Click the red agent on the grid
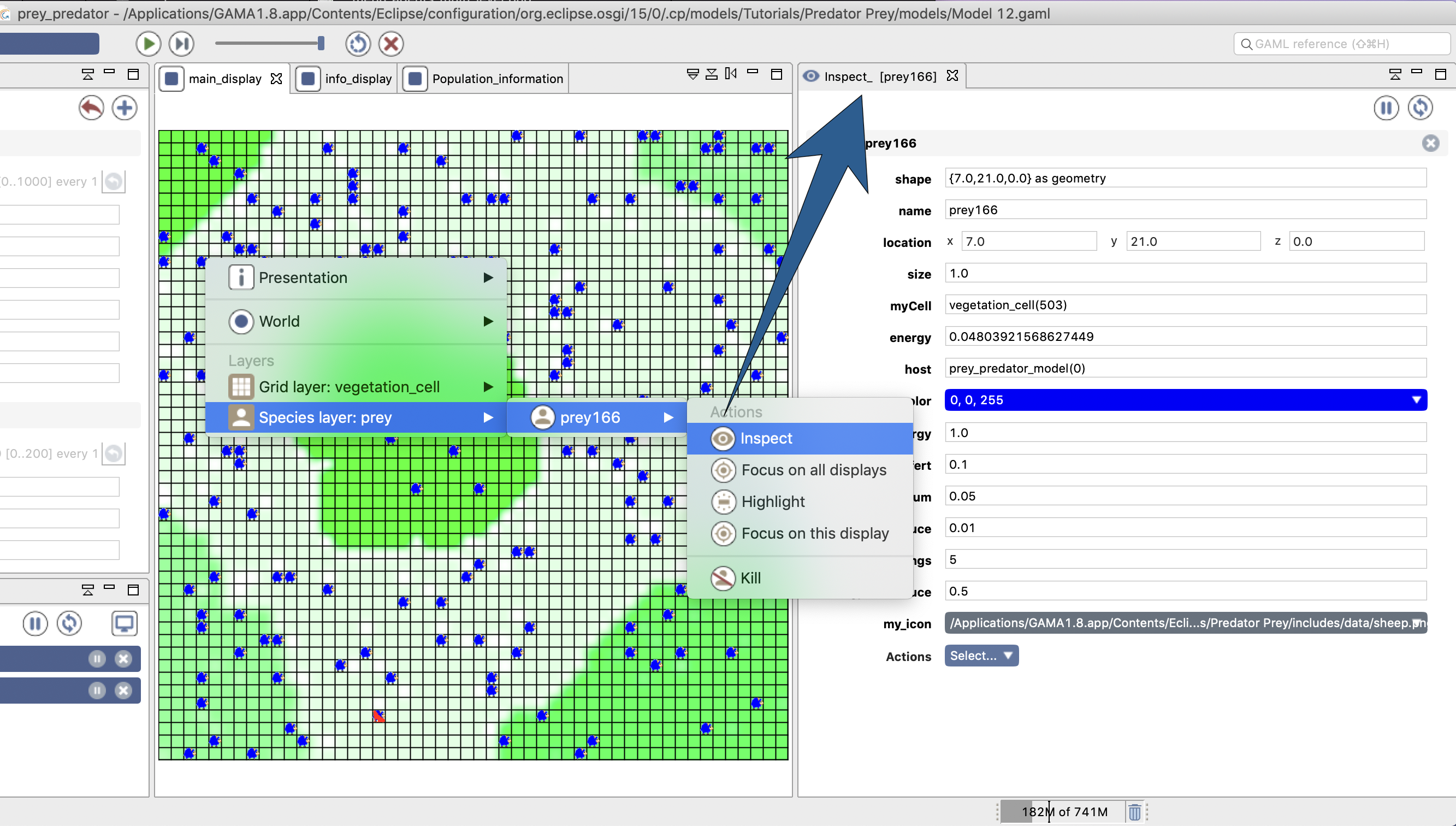This screenshot has width=1456, height=826. coord(378,716)
